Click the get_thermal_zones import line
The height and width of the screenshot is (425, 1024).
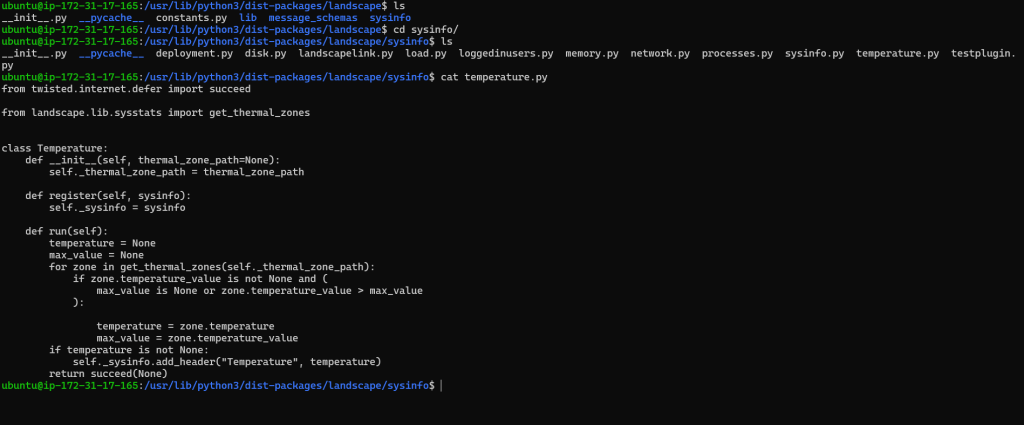click(x=156, y=112)
